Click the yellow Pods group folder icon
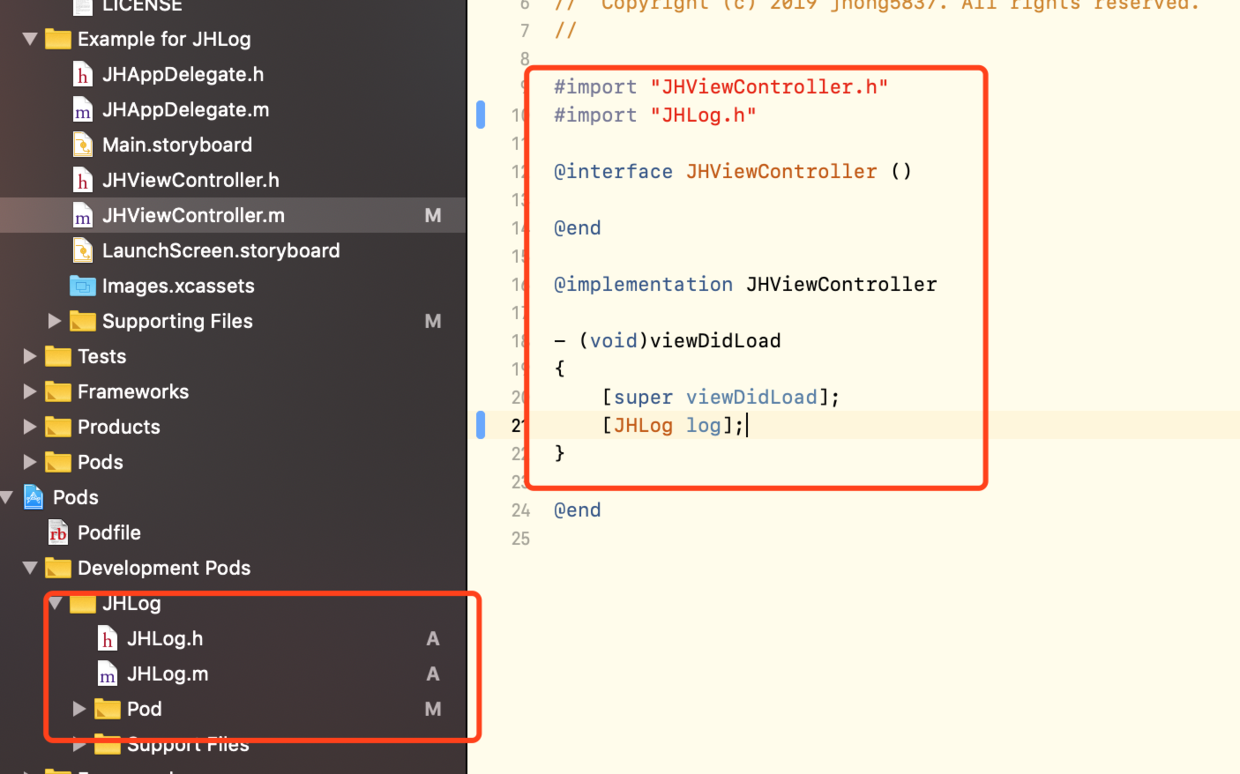The width and height of the screenshot is (1240, 774). pyautogui.click(x=58, y=462)
